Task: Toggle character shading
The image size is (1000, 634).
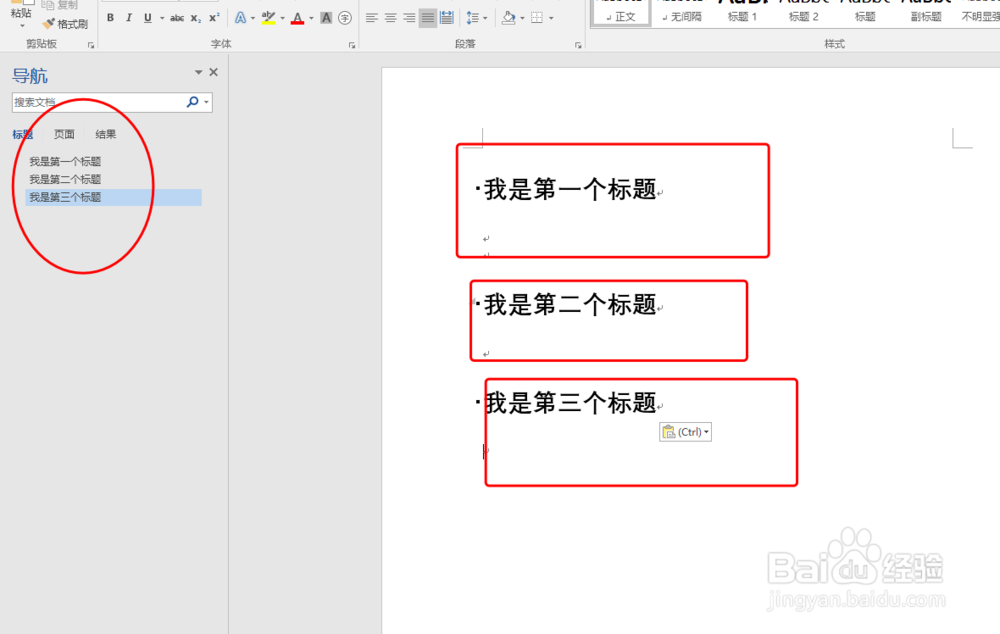Action: click(x=326, y=18)
